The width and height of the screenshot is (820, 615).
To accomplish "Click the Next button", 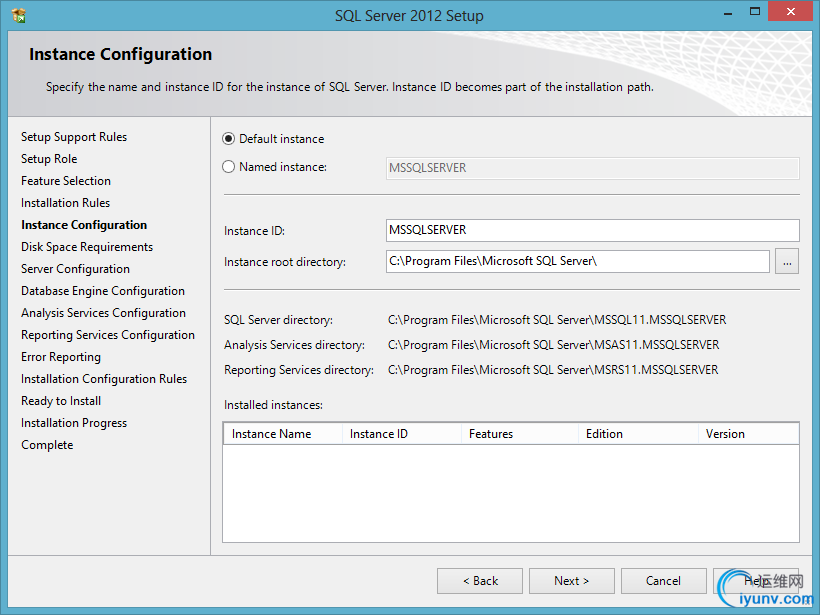I will [x=572, y=581].
